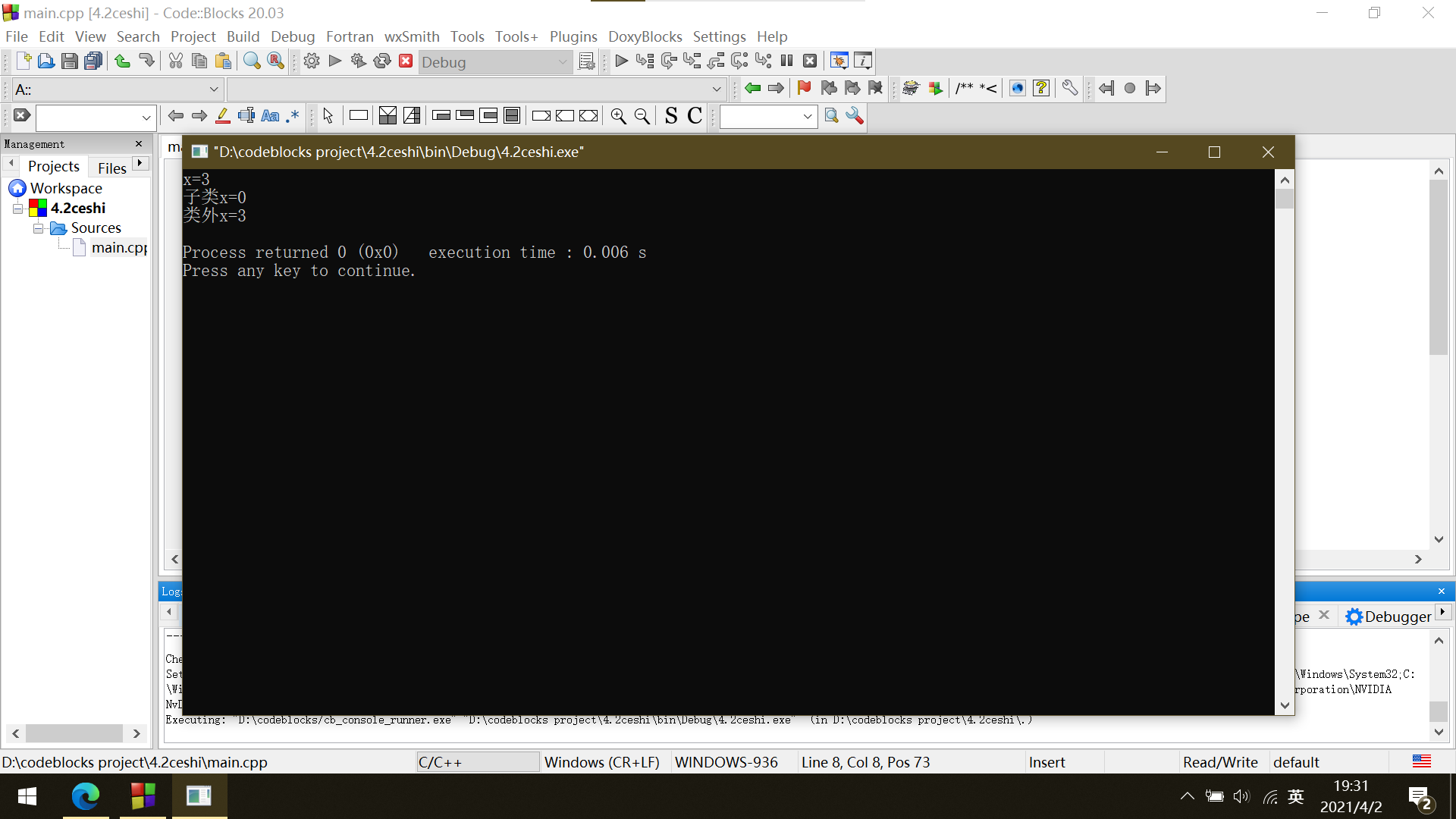
Task: Click the Rebuild icon
Action: (382, 61)
